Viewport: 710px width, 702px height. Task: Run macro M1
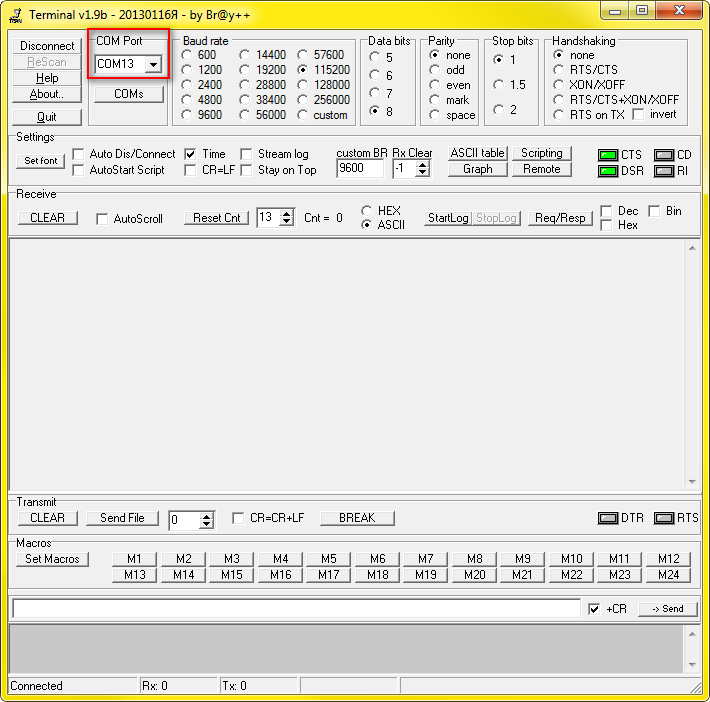coord(134,559)
